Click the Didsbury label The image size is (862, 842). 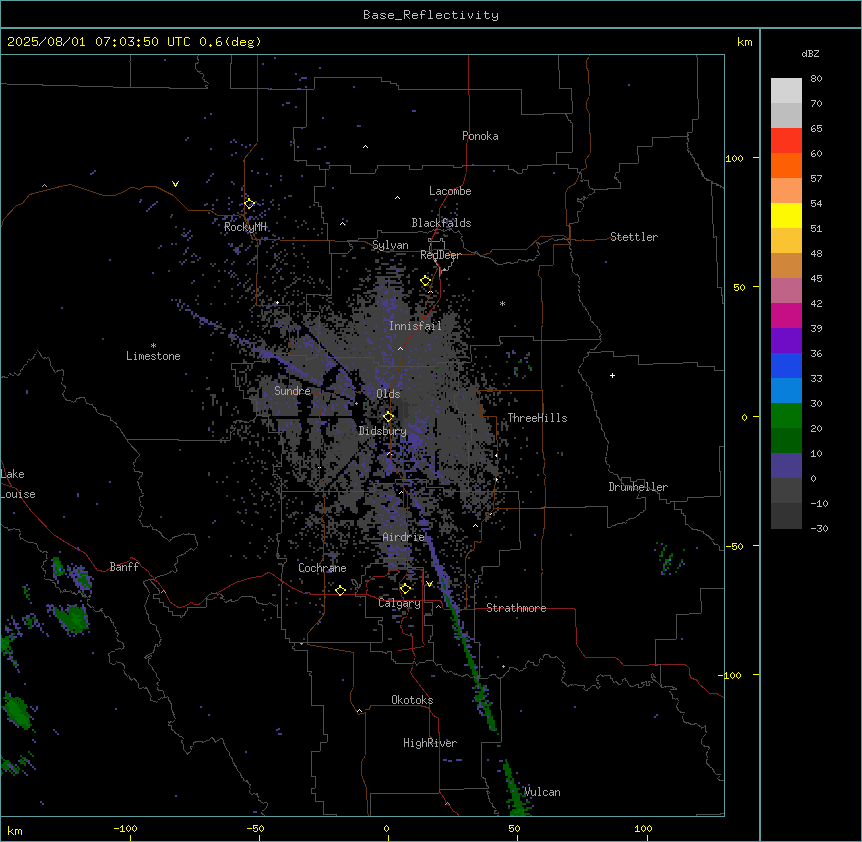coord(383,431)
